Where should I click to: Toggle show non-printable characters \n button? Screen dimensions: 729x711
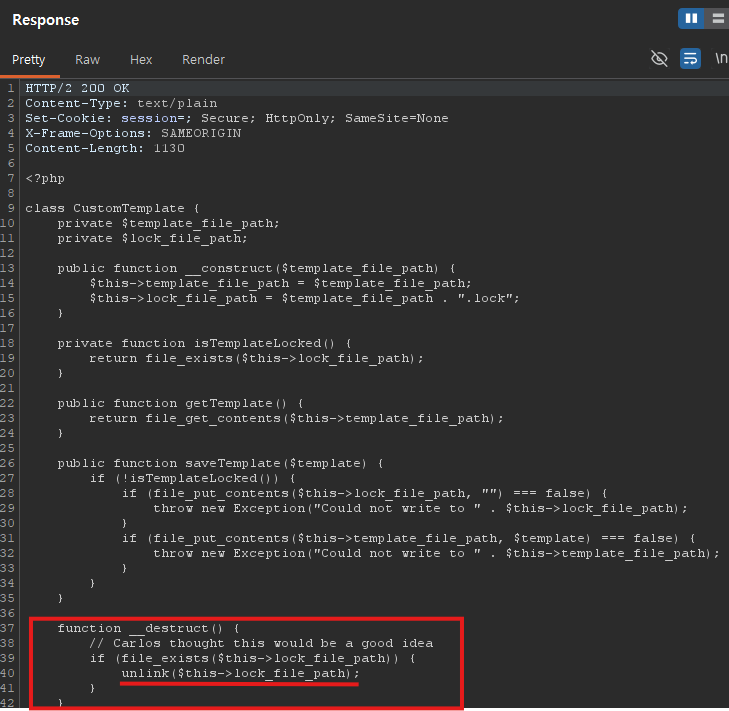click(x=720, y=59)
